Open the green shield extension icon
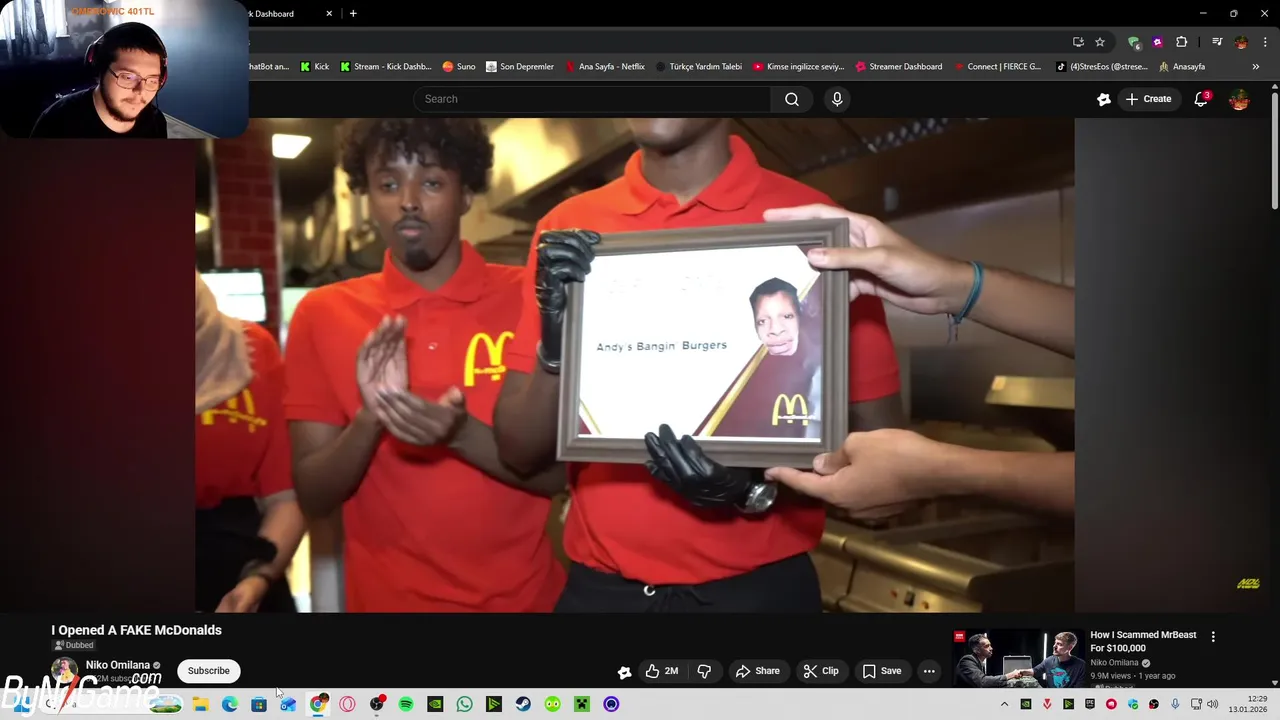Image resolution: width=1280 pixels, height=720 pixels. tap(1133, 42)
